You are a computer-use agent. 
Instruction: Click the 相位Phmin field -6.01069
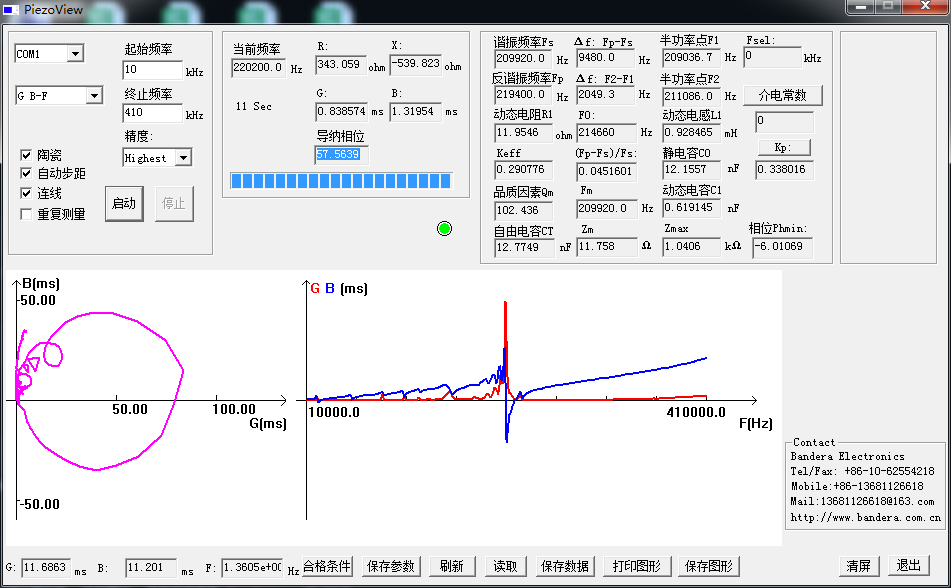coord(782,247)
